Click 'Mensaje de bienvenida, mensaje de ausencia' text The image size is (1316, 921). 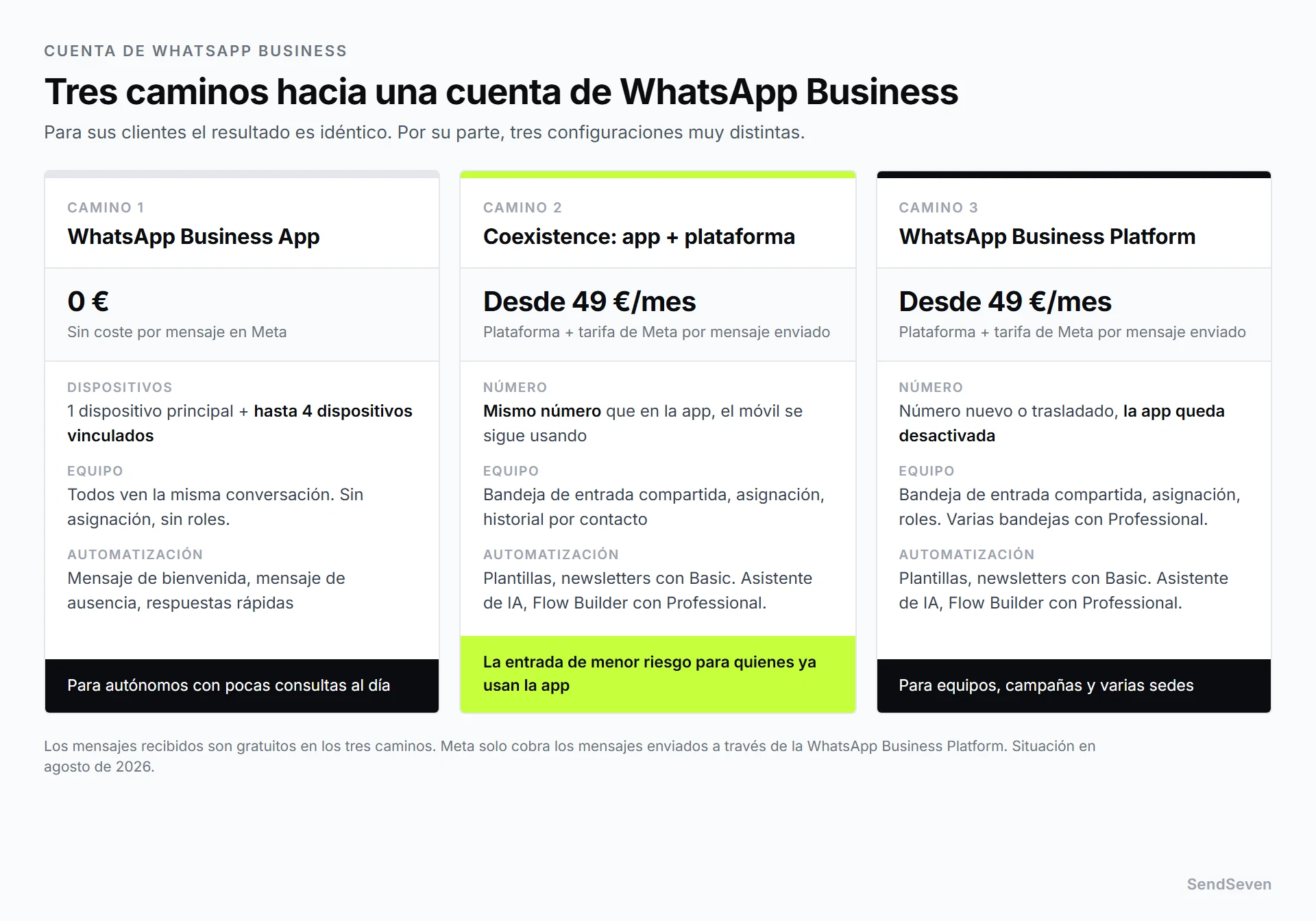coord(206,591)
